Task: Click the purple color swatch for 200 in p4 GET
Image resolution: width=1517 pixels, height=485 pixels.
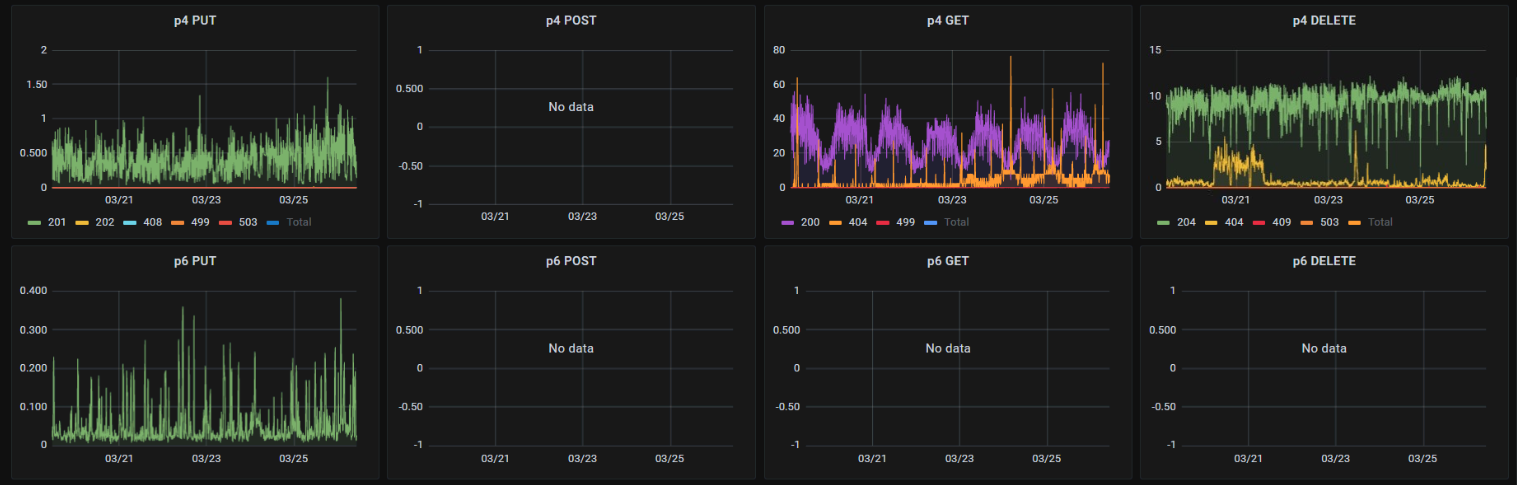Action: 789,222
